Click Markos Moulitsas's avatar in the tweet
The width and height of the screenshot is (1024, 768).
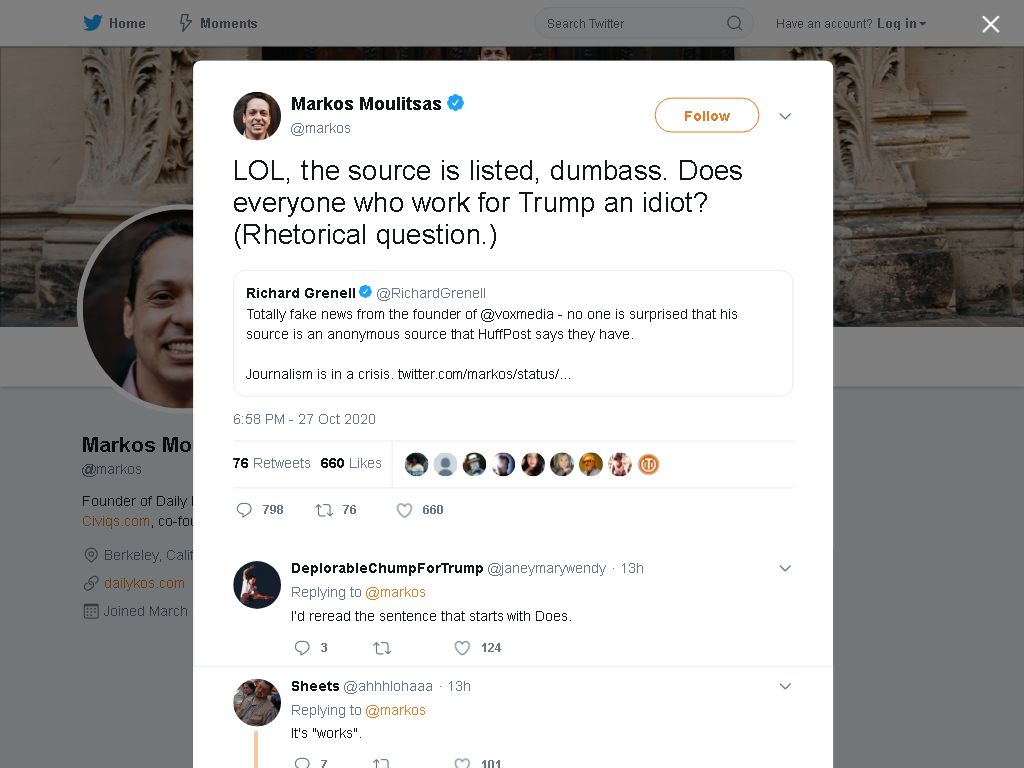[257, 116]
